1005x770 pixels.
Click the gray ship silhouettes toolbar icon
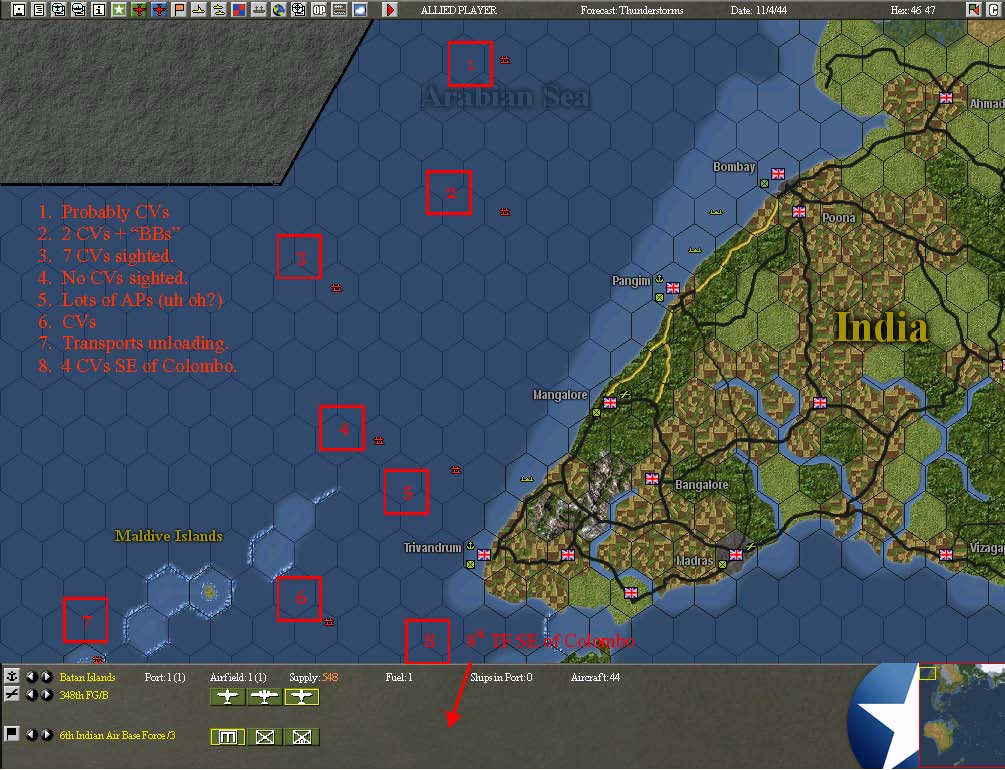(x=258, y=10)
